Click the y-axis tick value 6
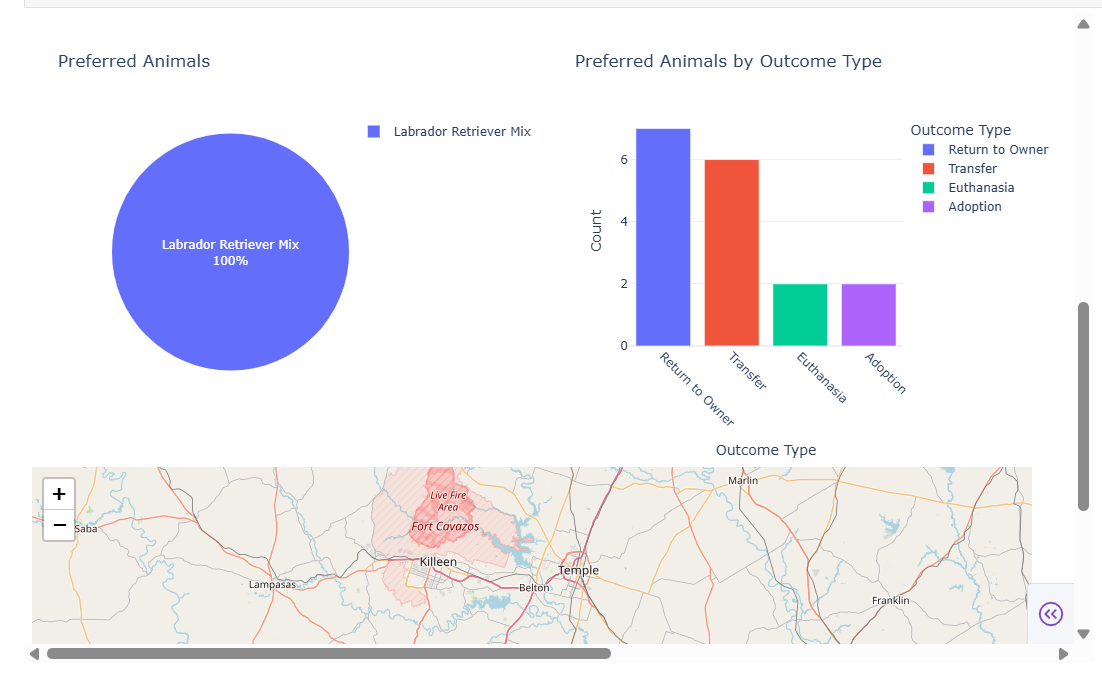Image resolution: width=1102 pixels, height=673 pixels. 623,159
